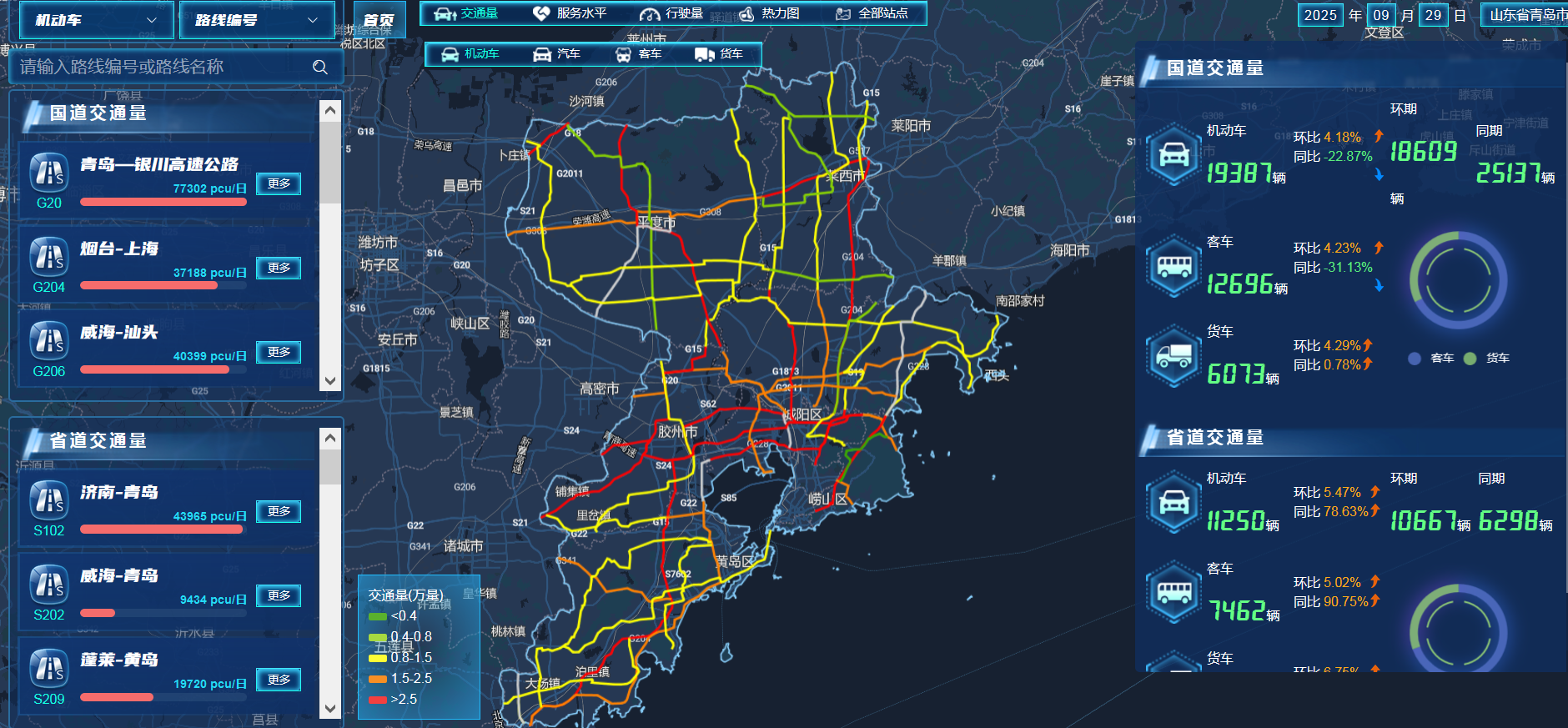Screen dimensions: 1568x728
Task: Click national road motor vehicle hexagon icon
Action: 1173,154
